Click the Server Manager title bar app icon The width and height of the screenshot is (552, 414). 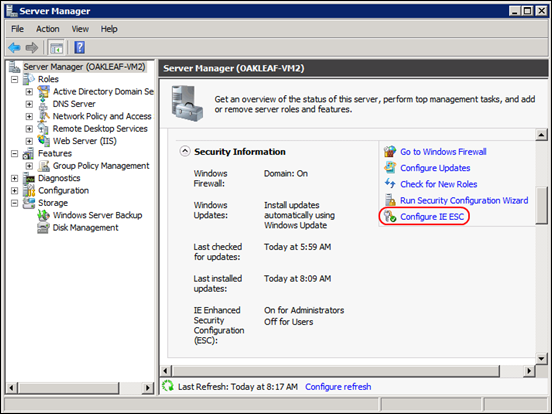(x=12, y=11)
